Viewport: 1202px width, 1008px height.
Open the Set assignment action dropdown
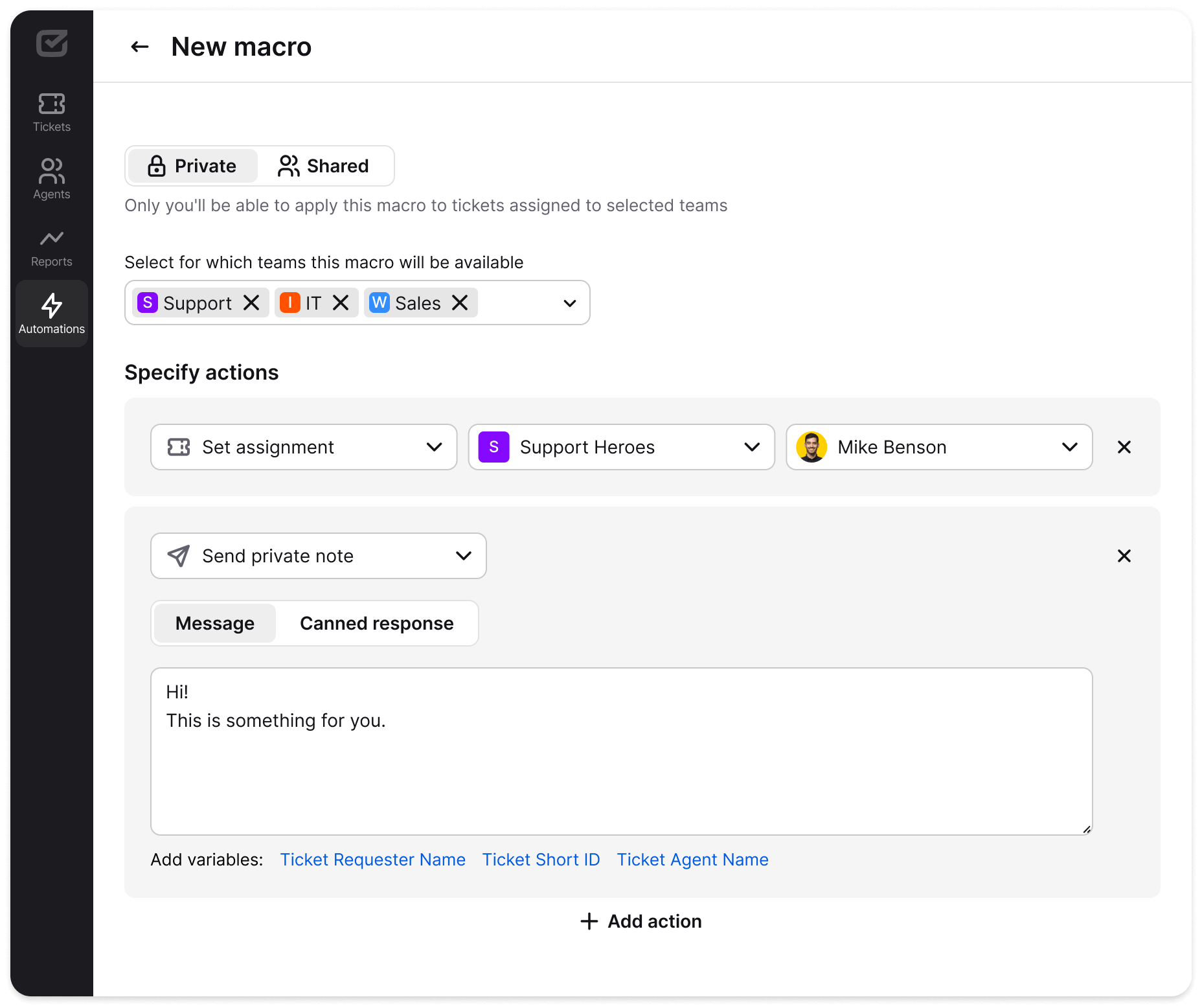coord(304,447)
